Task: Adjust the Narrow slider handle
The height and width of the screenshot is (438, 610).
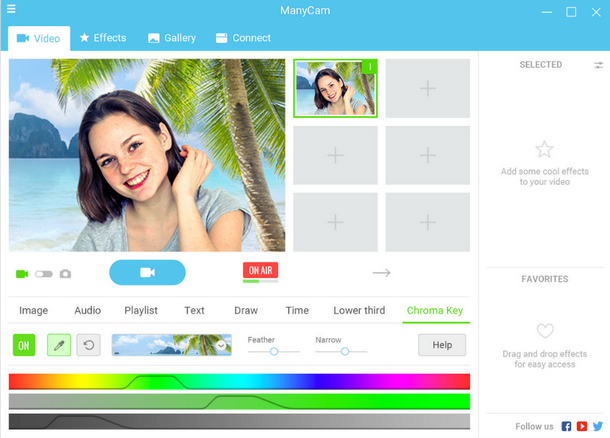Action: (345, 352)
